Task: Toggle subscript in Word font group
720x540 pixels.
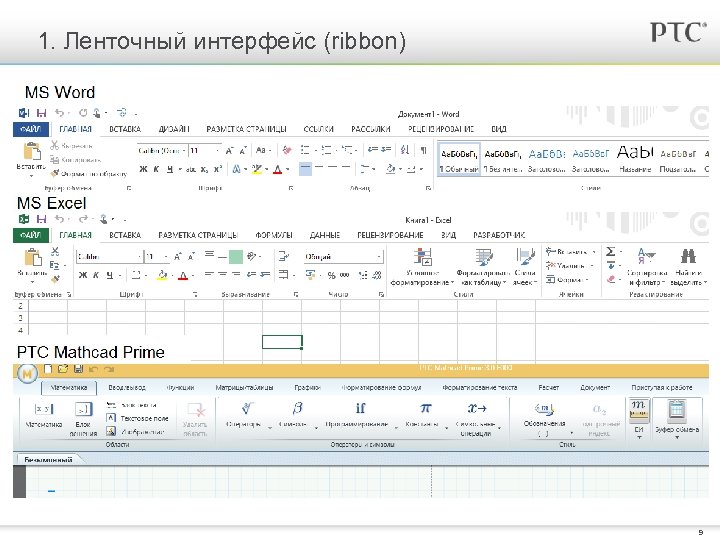Action: click(204, 169)
